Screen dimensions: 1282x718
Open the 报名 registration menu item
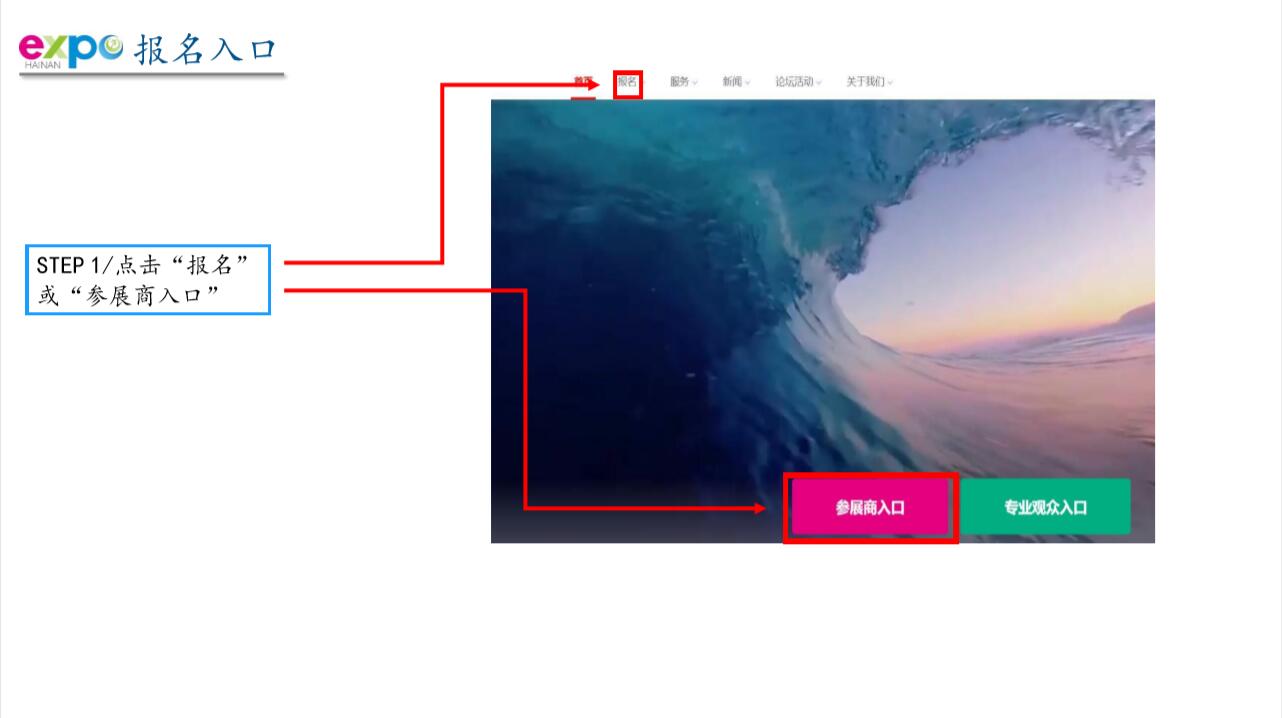point(627,82)
